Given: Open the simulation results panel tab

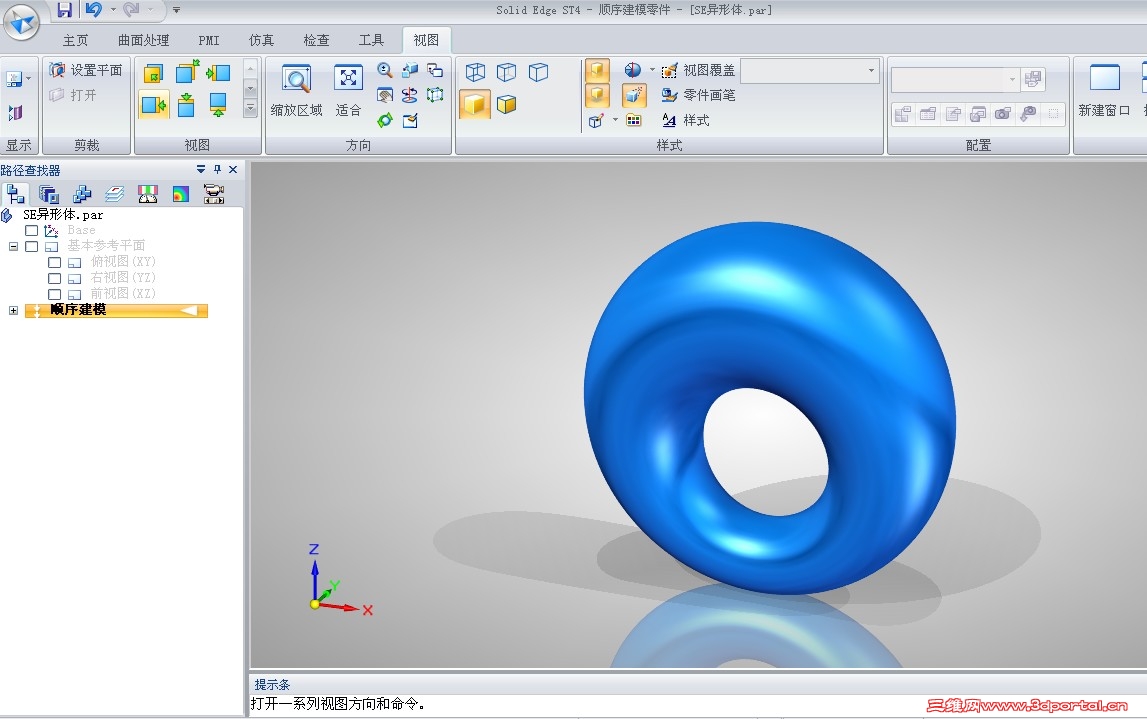Looking at the screenshot, I should click(181, 194).
